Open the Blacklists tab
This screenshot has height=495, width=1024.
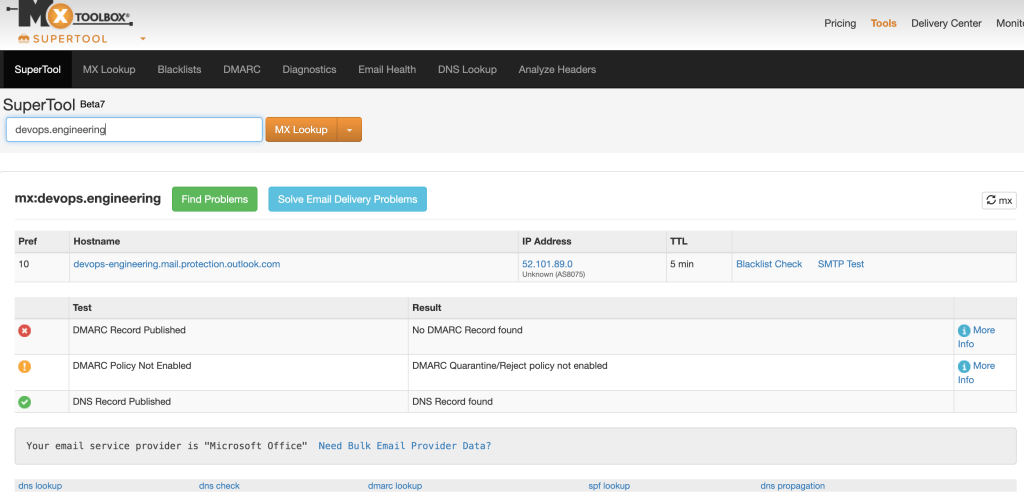click(180, 69)
